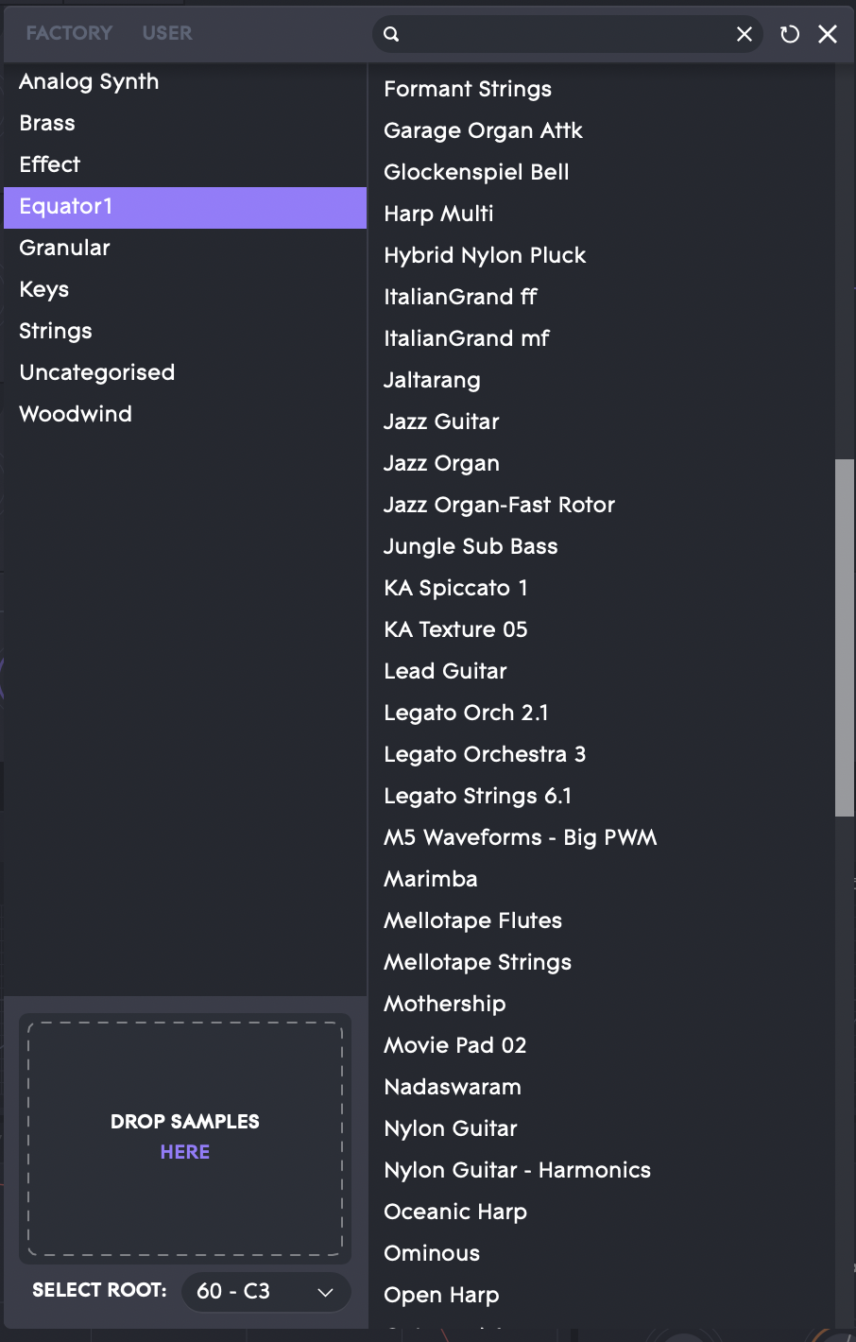
Task: Open the Select Root dropdown
Action: 266,1291
